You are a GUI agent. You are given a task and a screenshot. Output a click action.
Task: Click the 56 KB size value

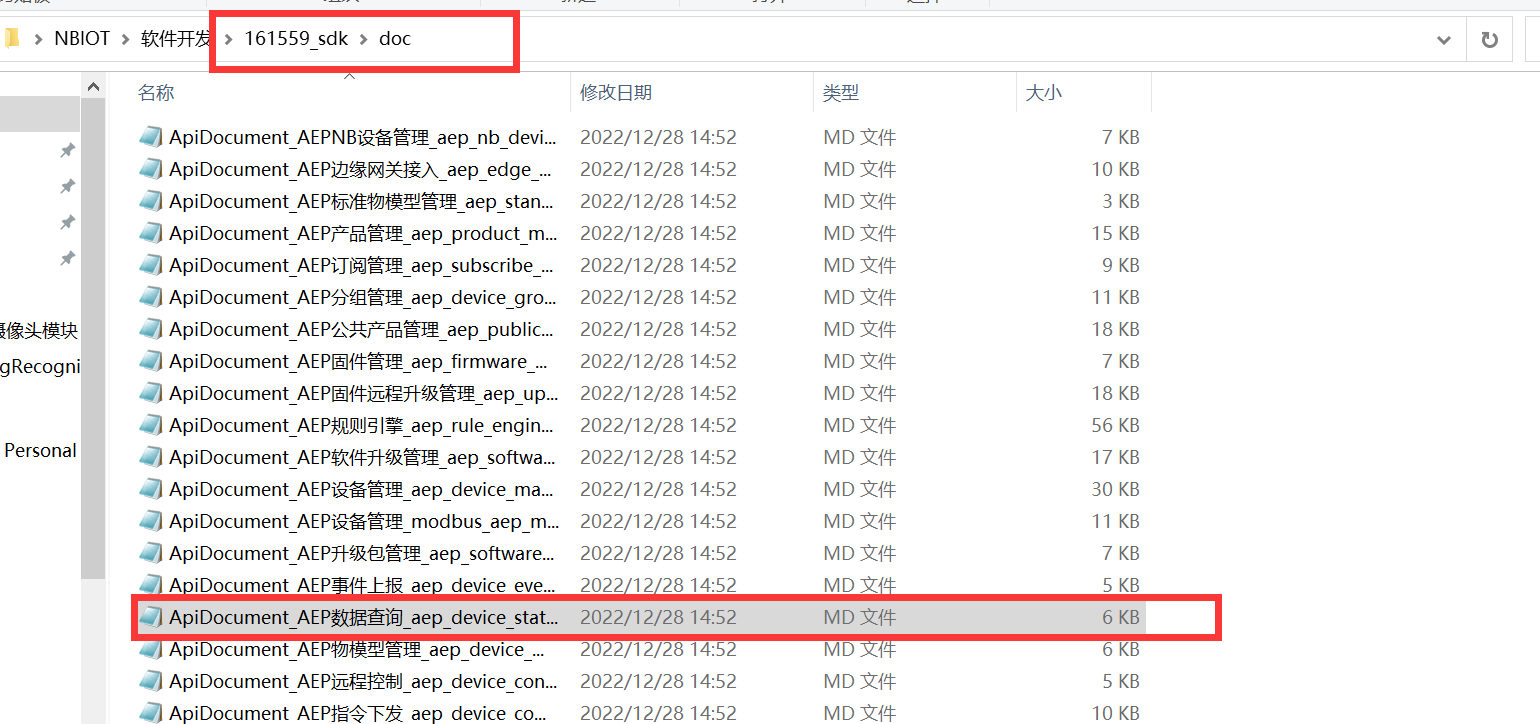point(1116,425)
